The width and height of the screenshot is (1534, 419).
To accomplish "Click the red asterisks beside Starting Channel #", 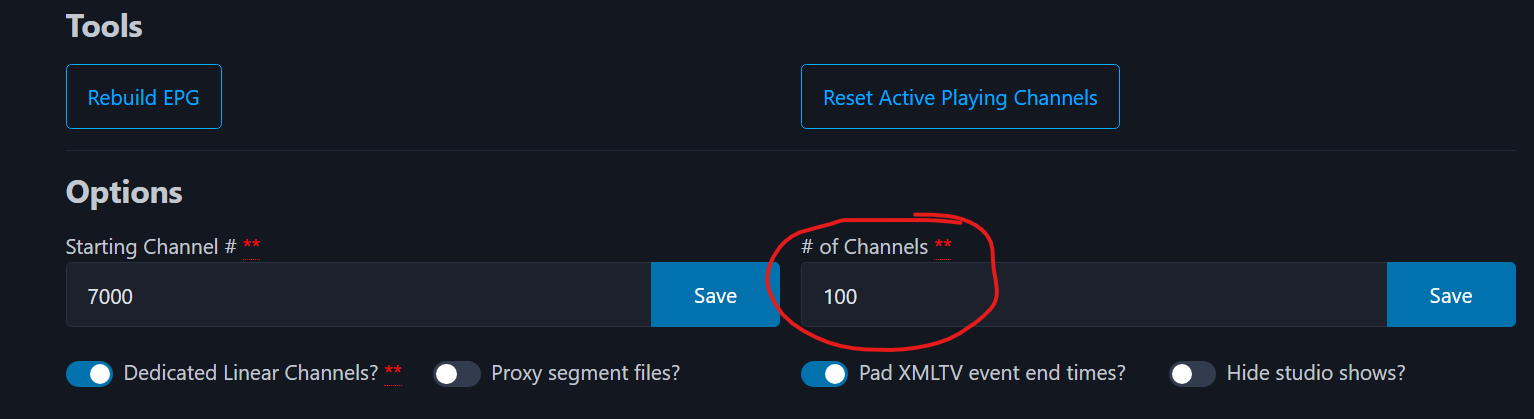I will tap(251, 247).
